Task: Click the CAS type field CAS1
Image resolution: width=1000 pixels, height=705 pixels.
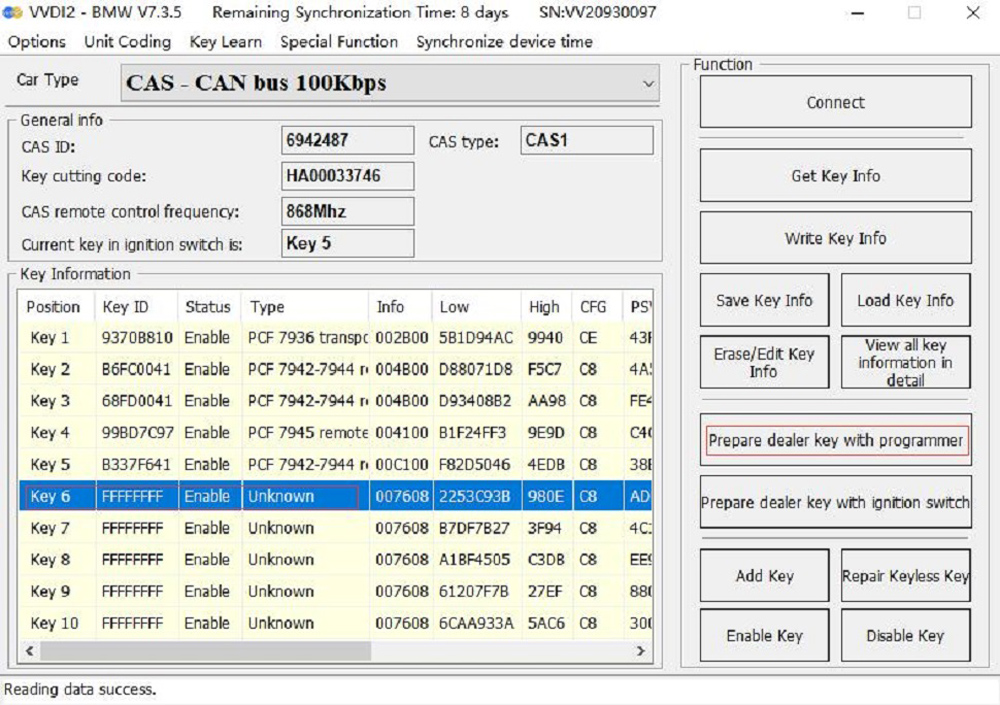Action: click(x=587, y=140)
